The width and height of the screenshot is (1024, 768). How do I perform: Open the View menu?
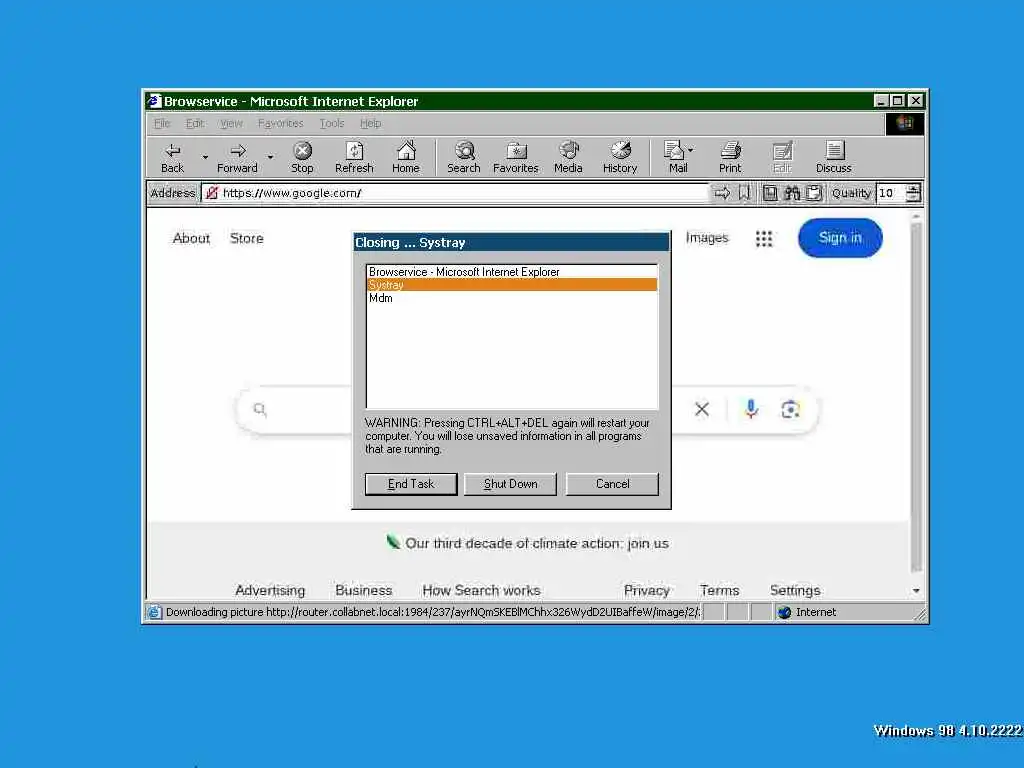231,123
